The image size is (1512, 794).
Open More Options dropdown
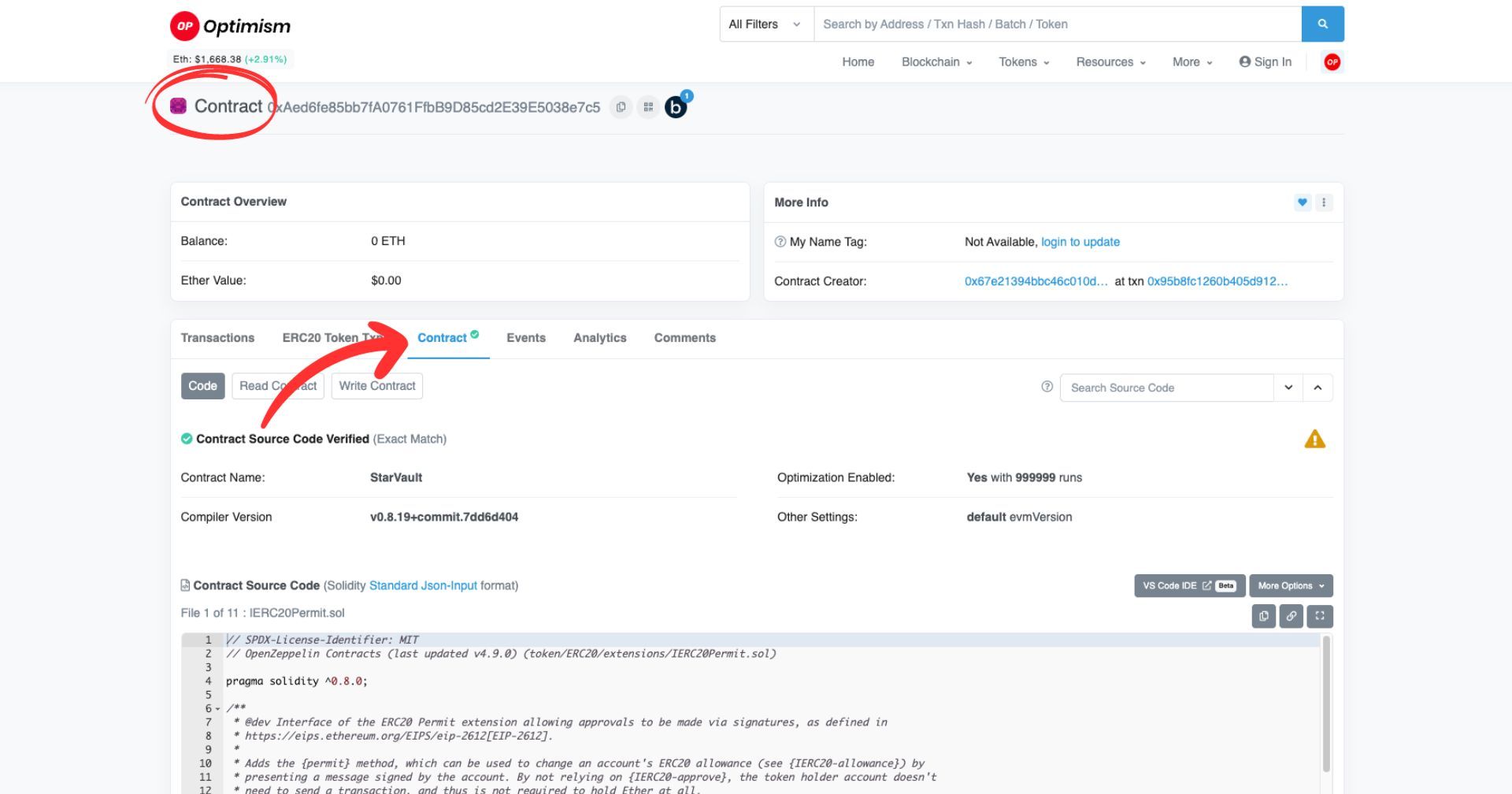[x=1291, y=585]
